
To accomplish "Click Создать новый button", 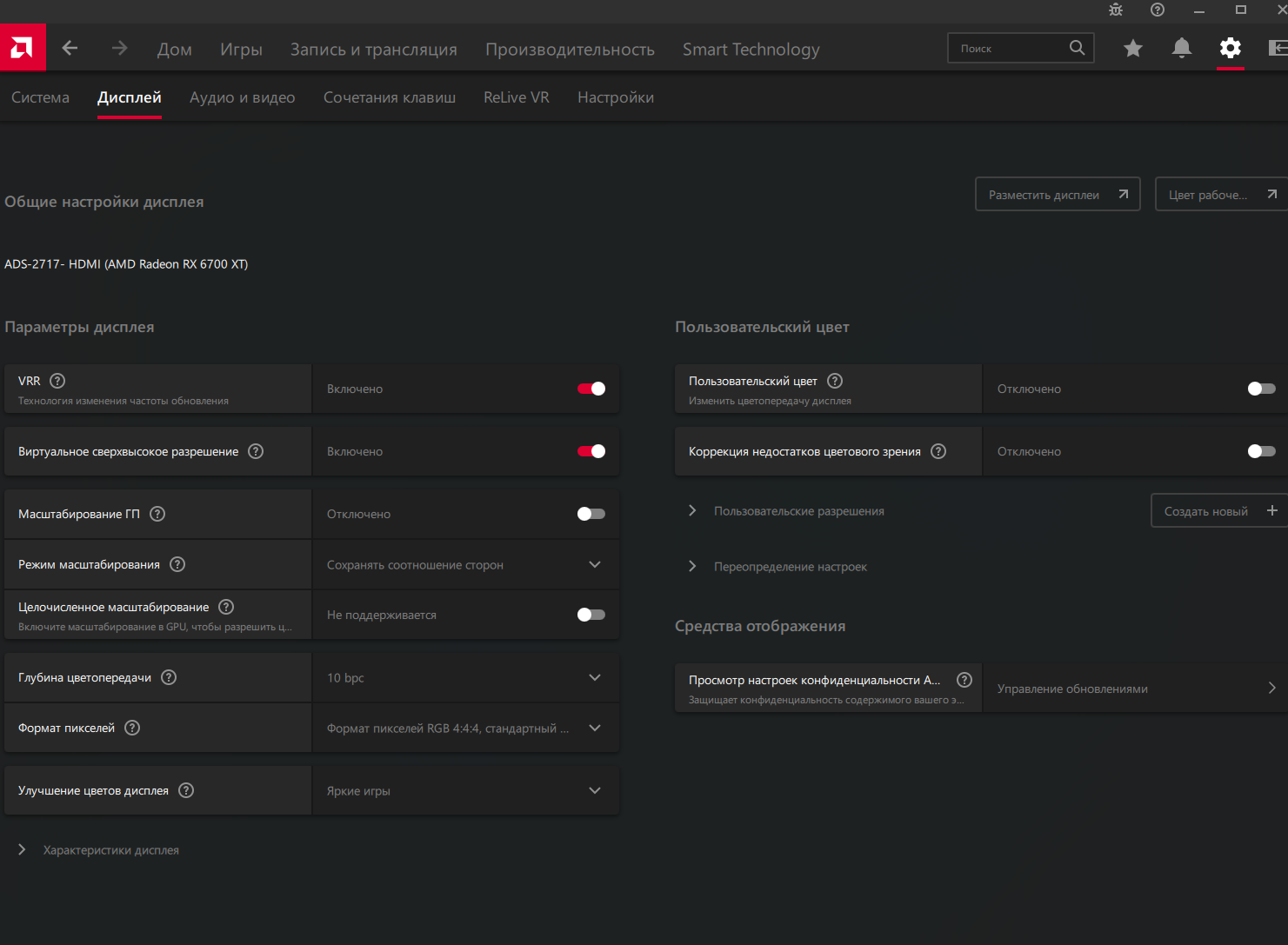I will click(x=1218, y=511).
